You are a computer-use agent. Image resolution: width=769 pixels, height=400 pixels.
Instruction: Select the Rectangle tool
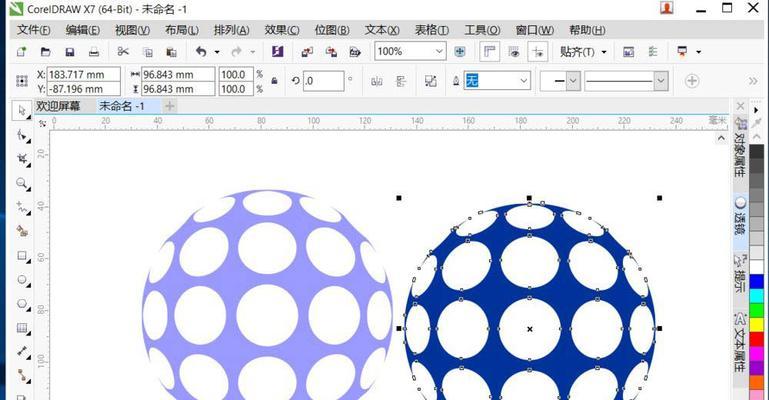(22, 255)
